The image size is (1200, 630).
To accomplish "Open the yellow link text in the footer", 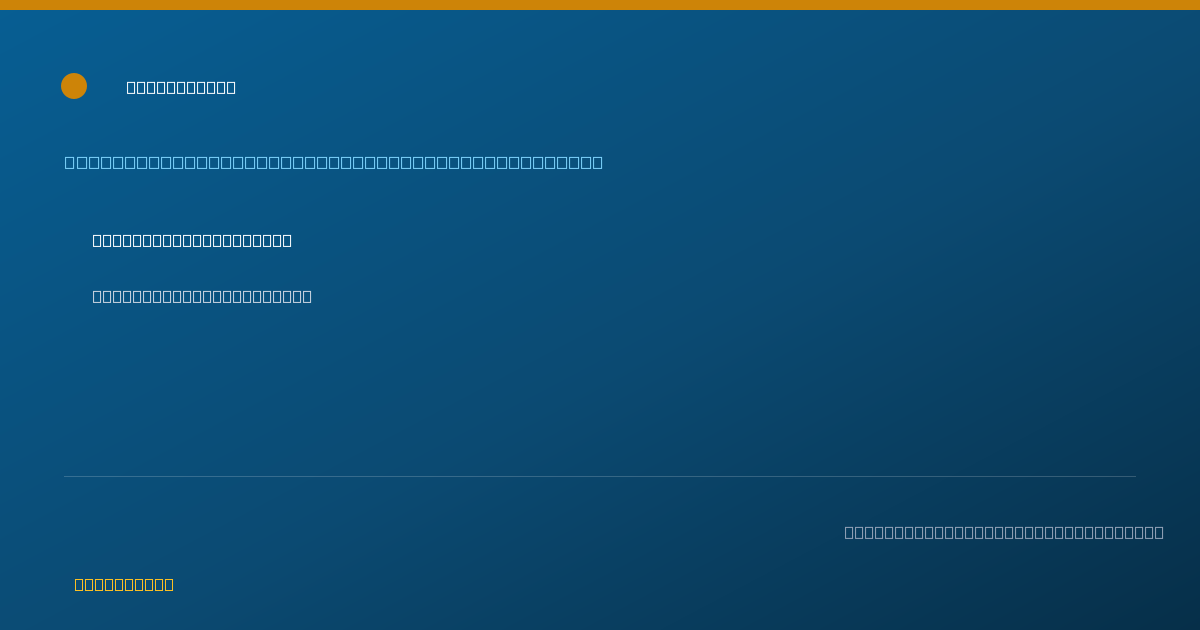I will [124, 584].
